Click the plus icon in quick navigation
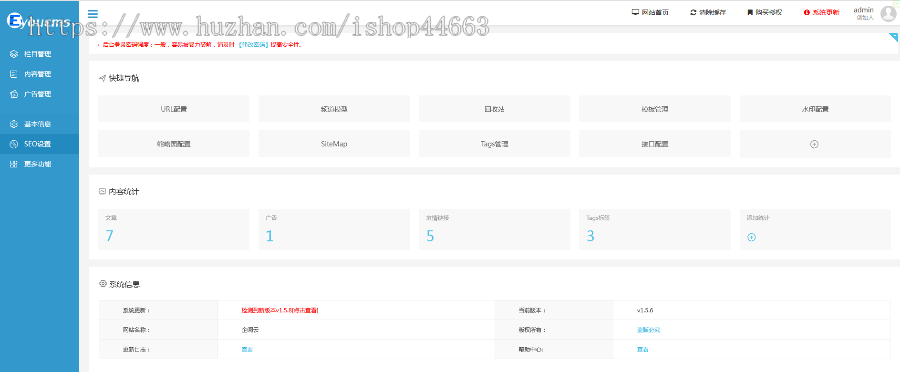 814,144
